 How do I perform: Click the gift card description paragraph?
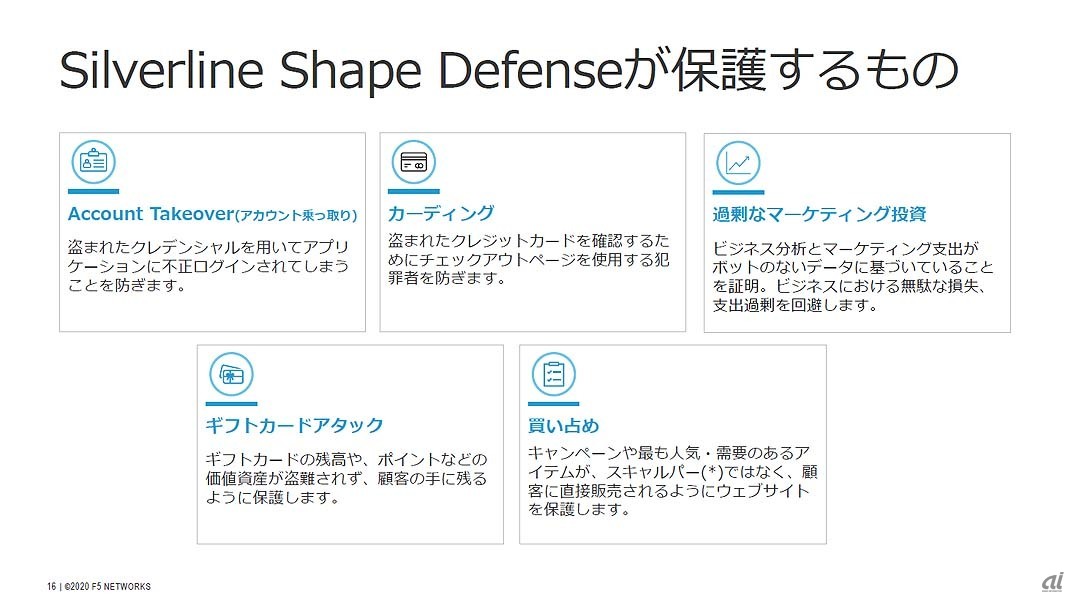346,477
